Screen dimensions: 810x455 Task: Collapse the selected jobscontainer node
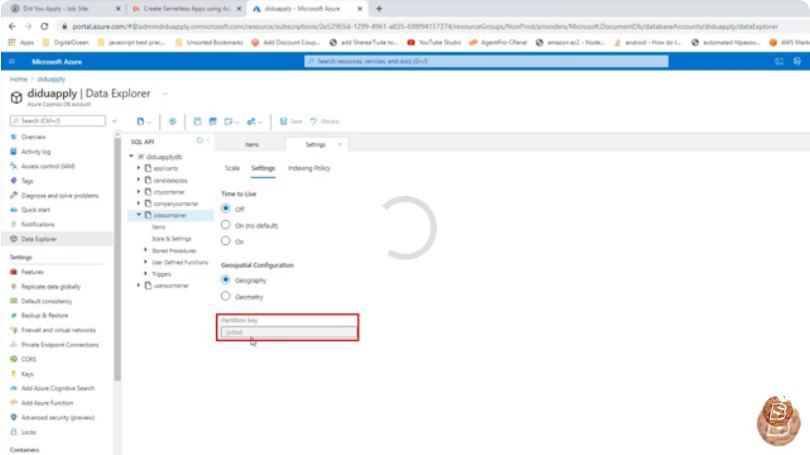point(138,215)
